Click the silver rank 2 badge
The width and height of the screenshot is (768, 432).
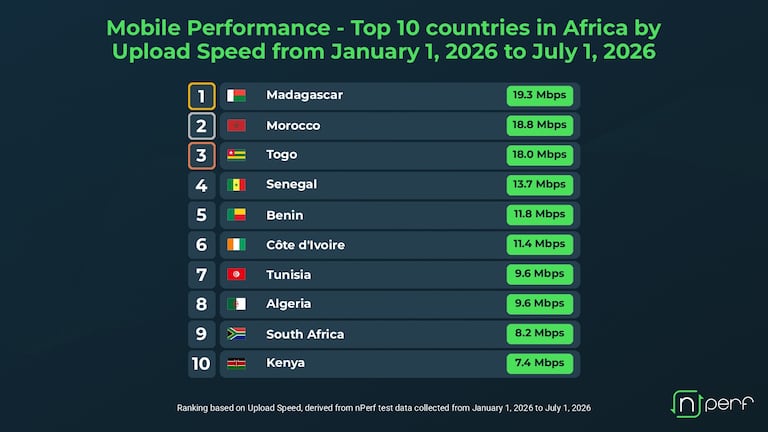(201, 126)
